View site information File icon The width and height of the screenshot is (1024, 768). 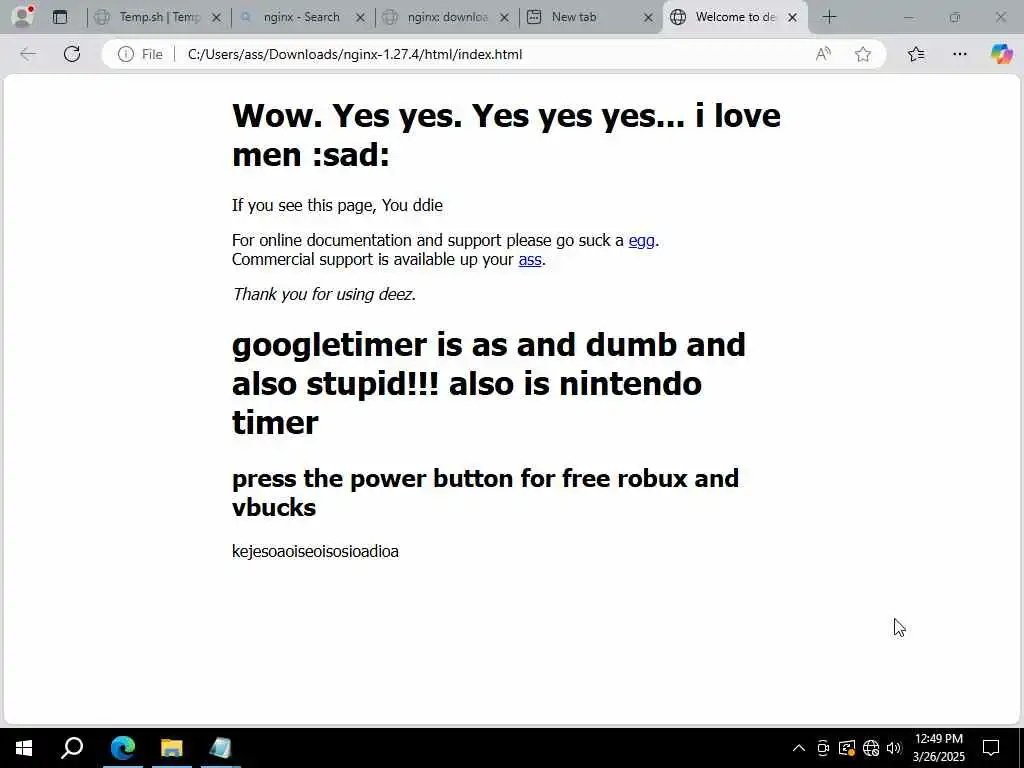(140, 54)
